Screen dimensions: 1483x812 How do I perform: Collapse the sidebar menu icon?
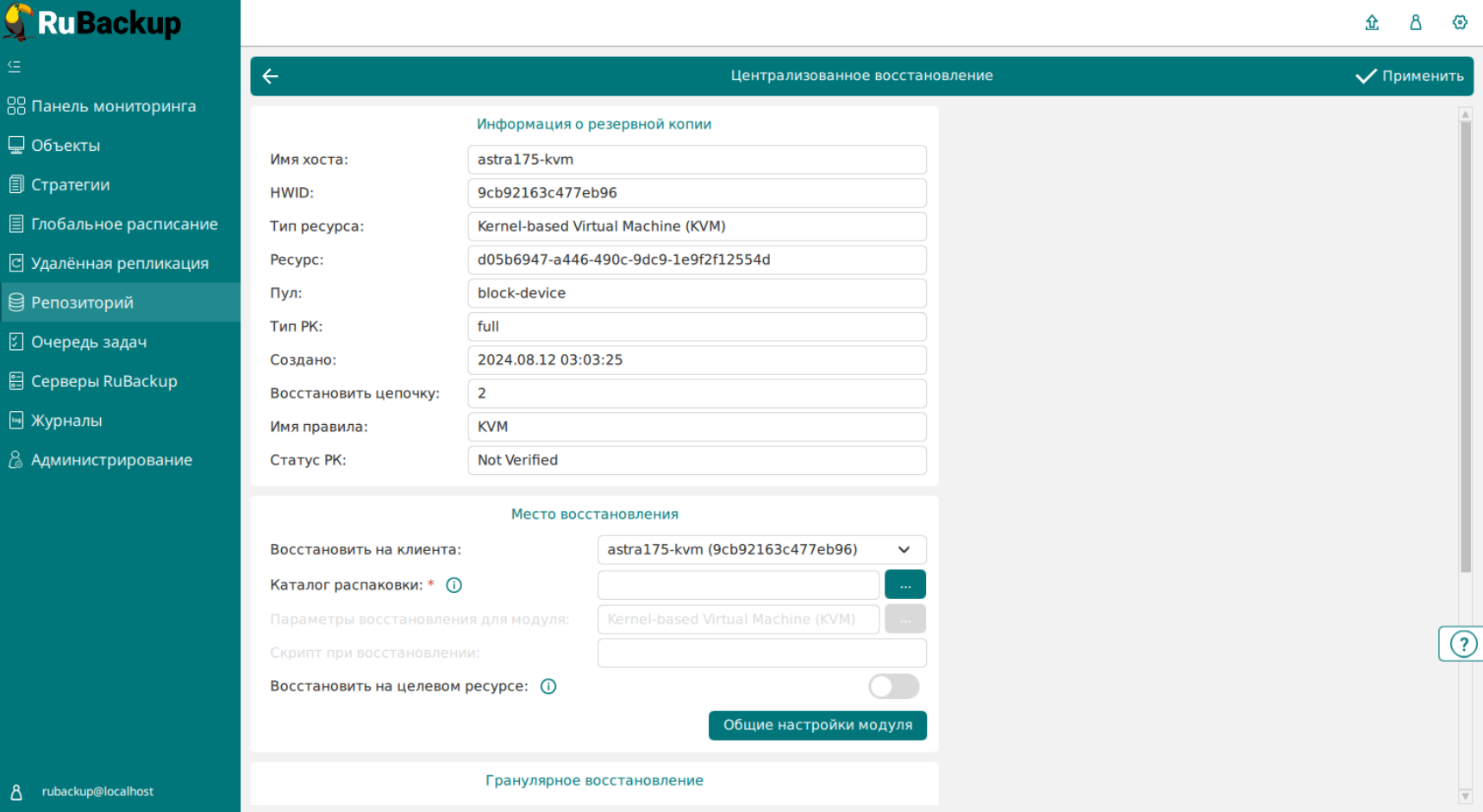(15, 66)
